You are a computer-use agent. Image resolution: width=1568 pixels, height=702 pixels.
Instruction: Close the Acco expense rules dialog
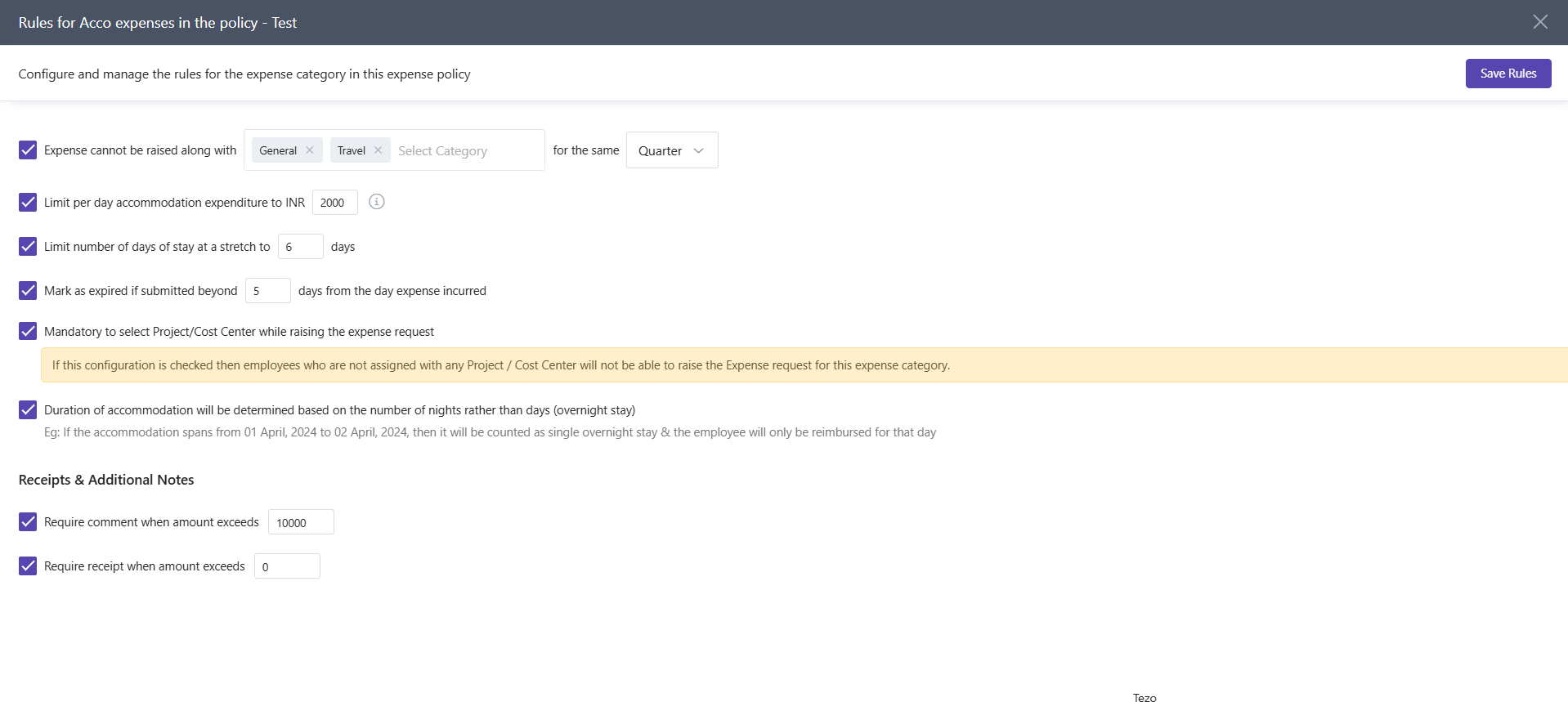click(x=1539, y=22)
